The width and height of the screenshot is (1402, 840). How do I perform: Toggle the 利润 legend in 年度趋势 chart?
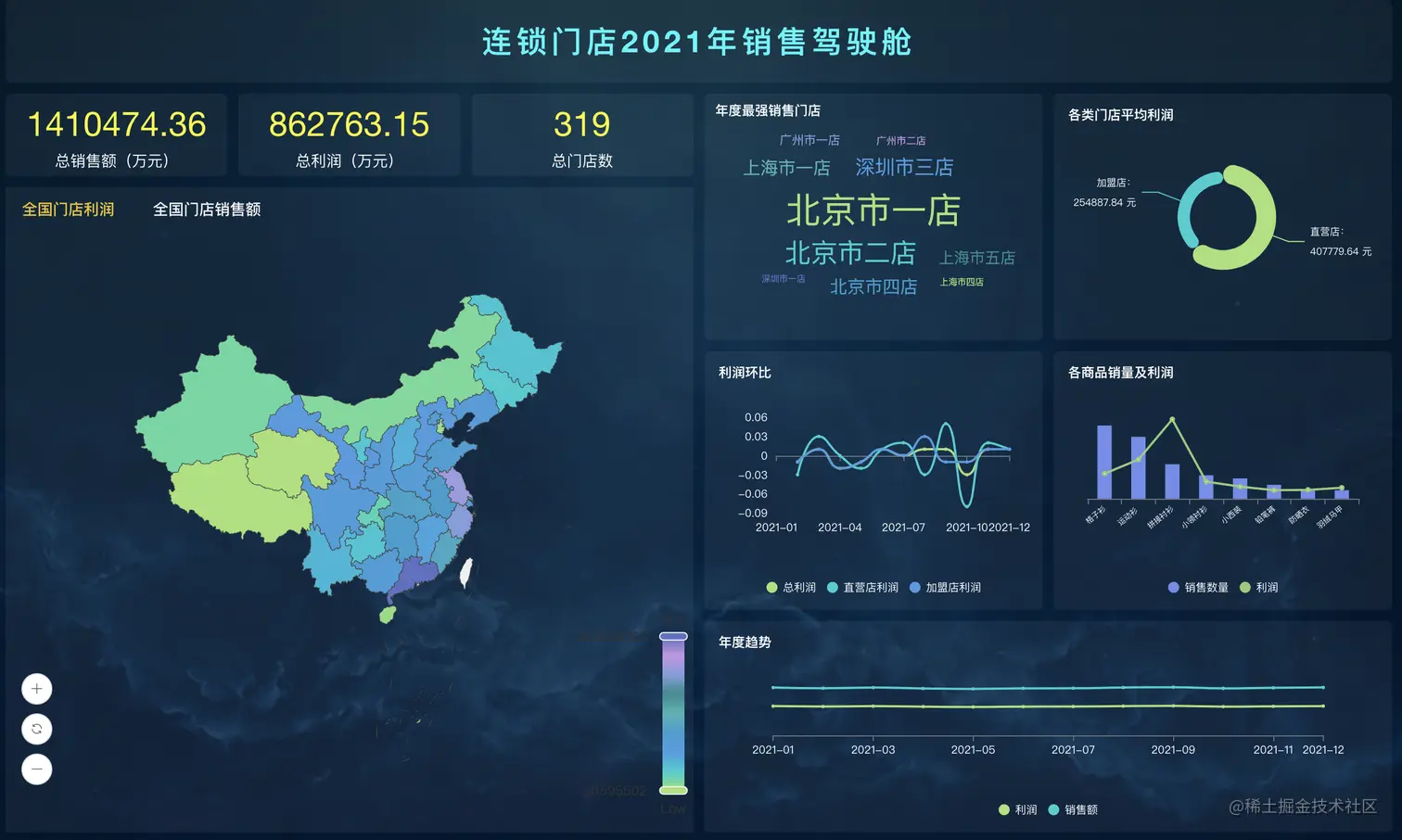tap(1017, 809)
